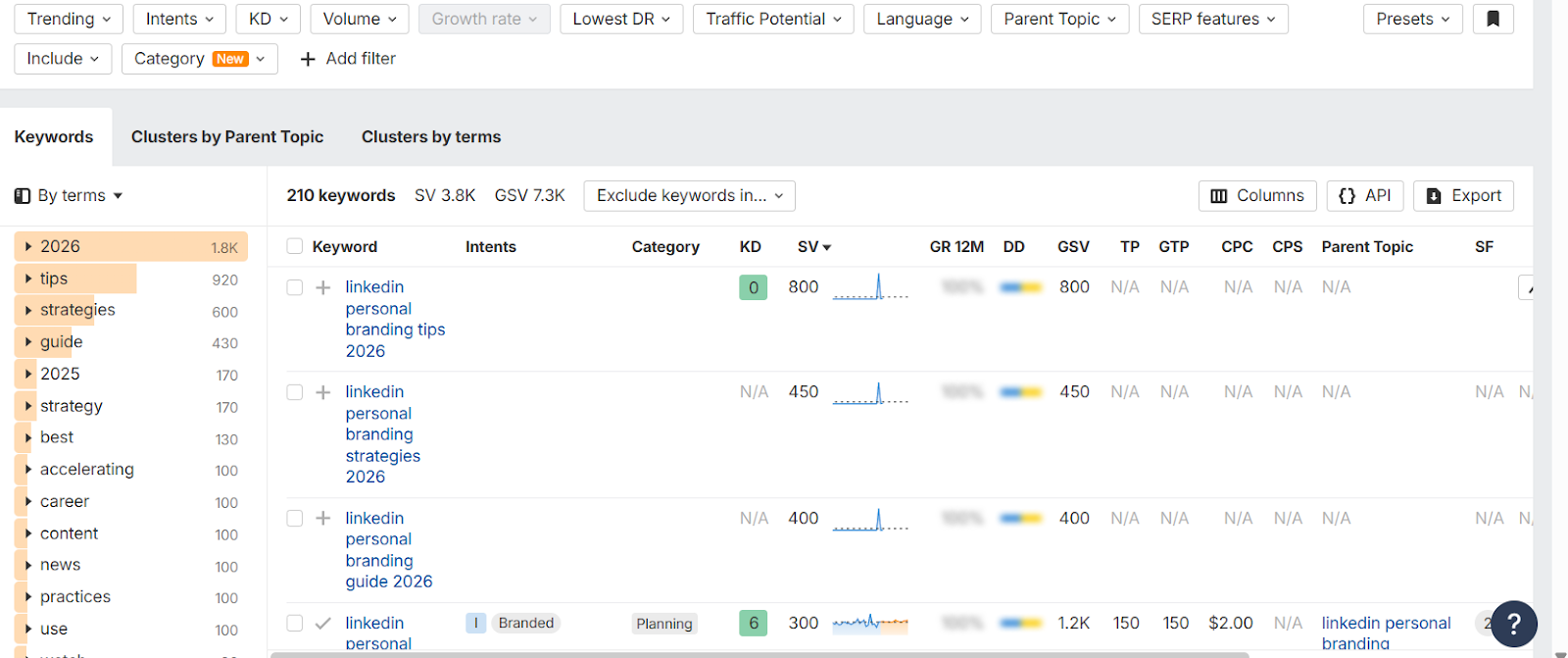Open the Parent Topic filter dropdown
This screenshot has width=1568, height=658.
tap(1059, 19)
